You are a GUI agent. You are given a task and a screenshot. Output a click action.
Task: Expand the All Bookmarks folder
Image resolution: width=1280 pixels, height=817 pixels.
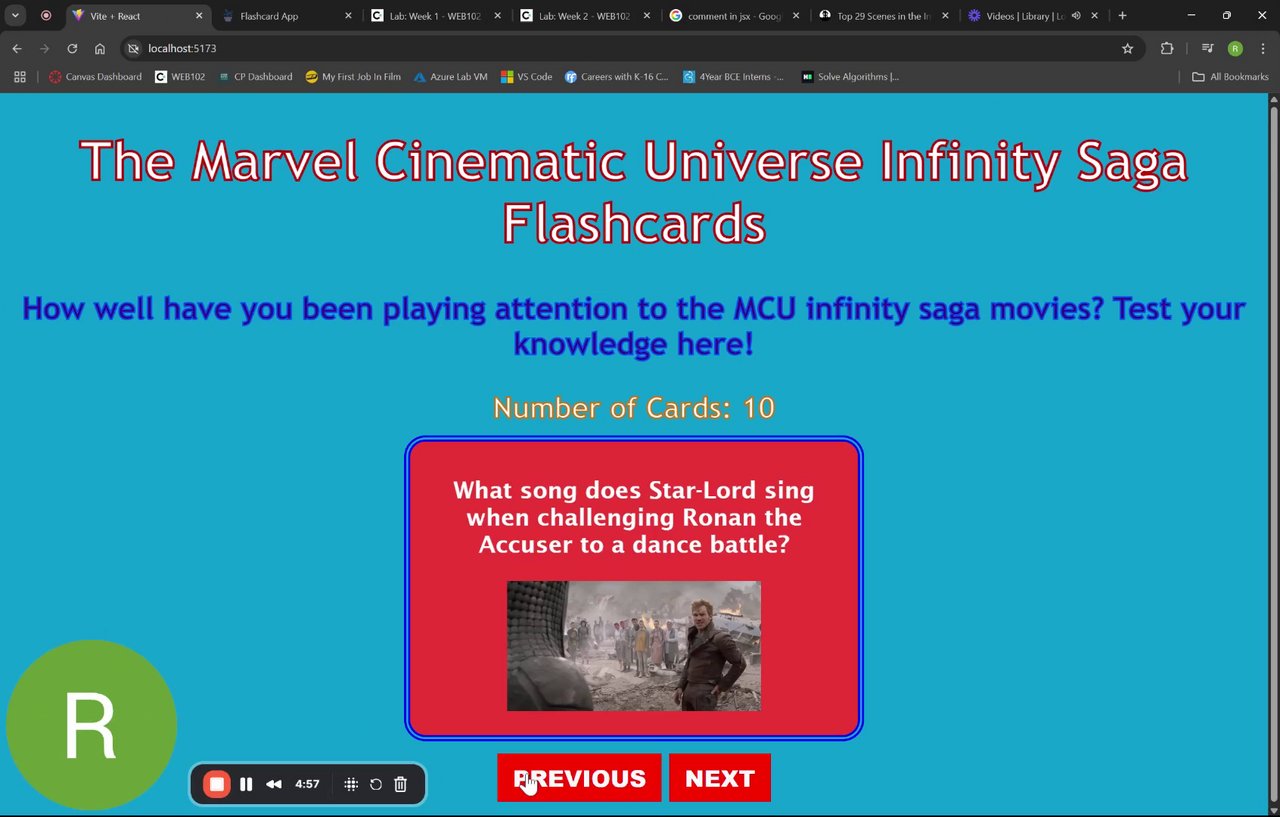[x=1230, y=76]
